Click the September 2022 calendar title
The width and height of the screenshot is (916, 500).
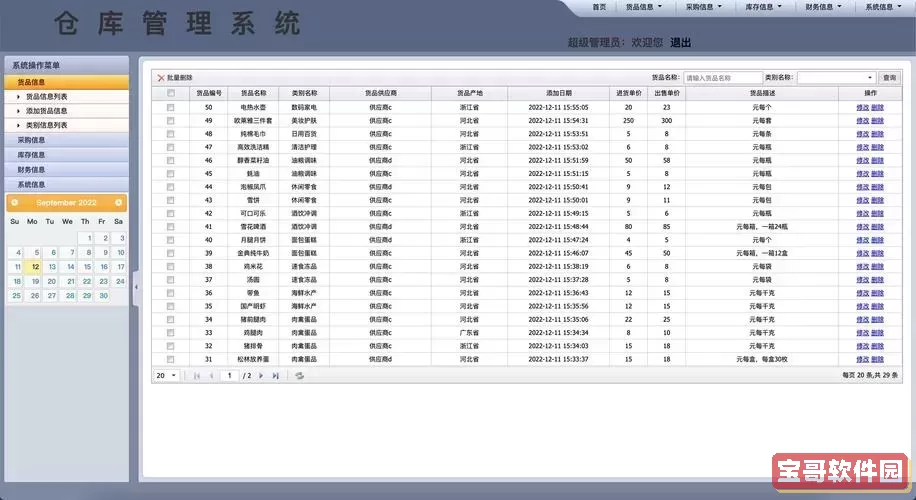click(66, 203)
